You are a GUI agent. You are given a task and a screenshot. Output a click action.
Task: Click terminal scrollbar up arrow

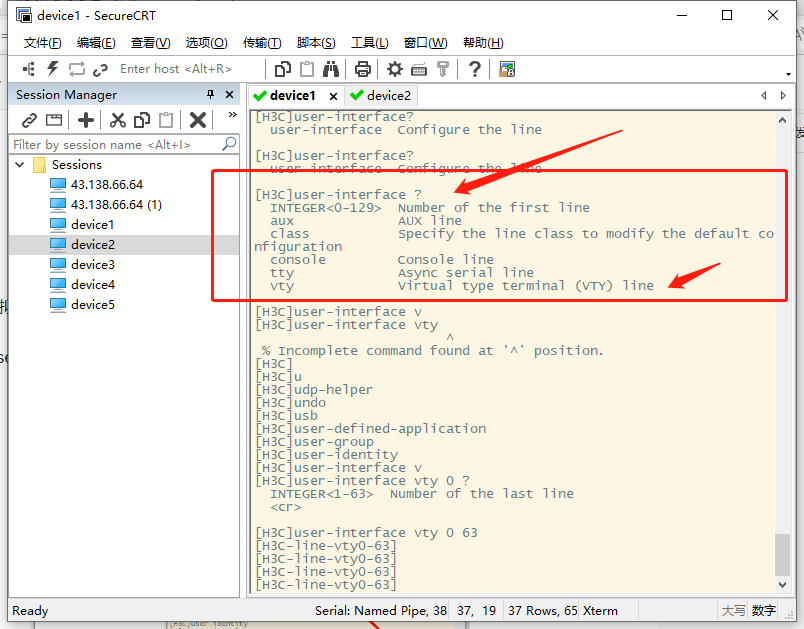tap(782, 120)
